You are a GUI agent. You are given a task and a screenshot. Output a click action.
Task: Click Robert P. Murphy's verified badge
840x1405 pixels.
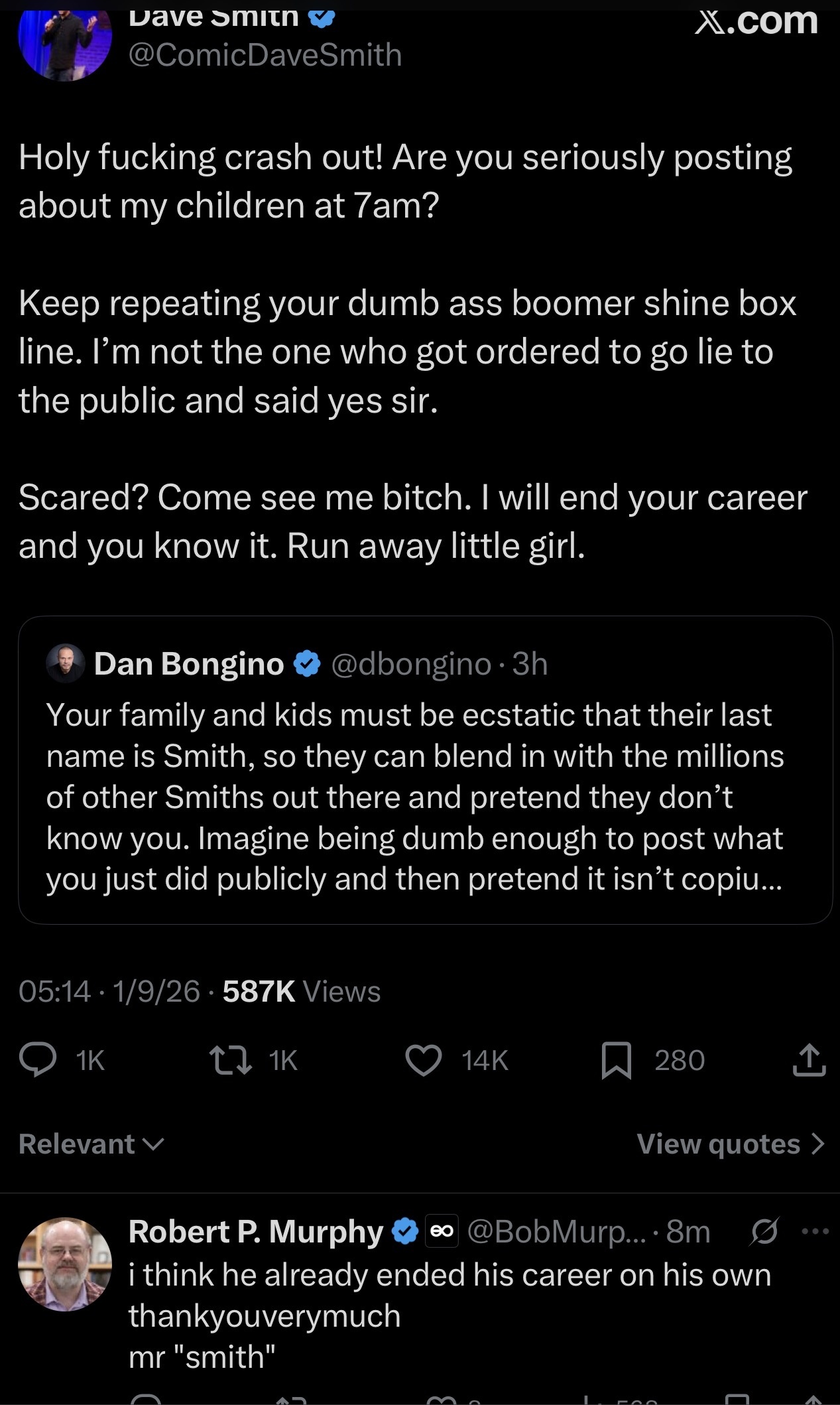tap(405, 1232)
